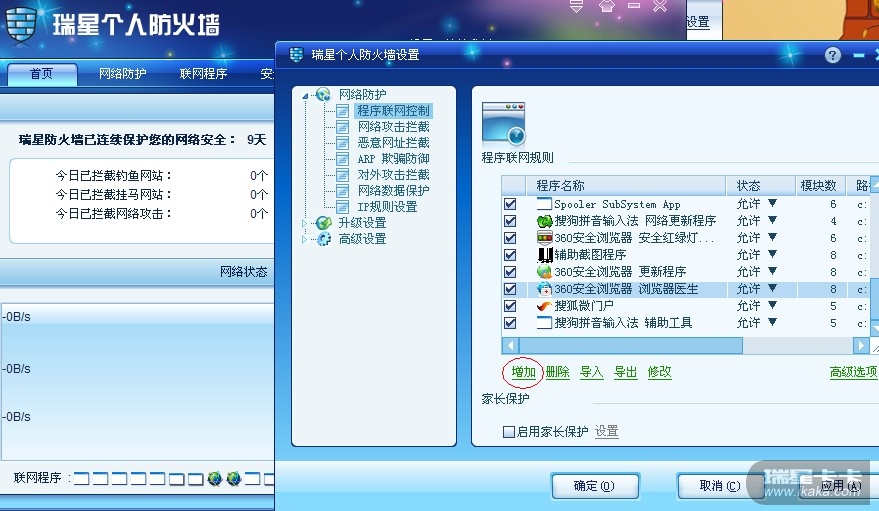Uncheck the 辅助截图程序 rule checkbox
Screen dimensions: 879x511
pos(510,255)
